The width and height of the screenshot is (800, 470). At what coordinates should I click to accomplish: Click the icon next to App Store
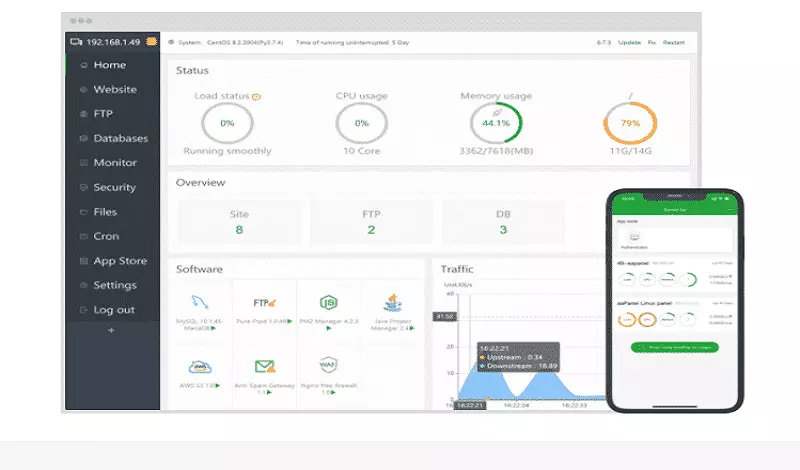click(84, 261)
